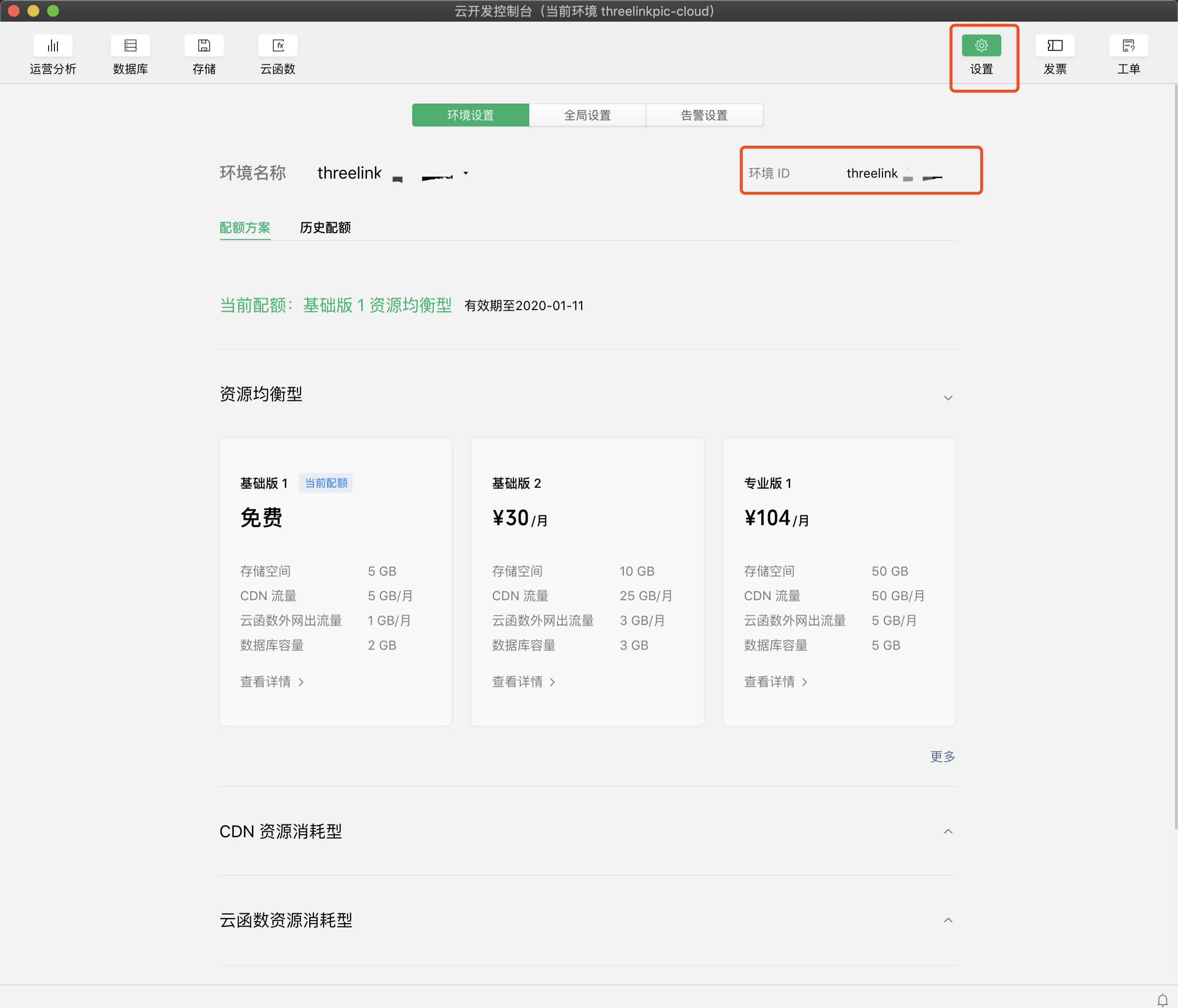The height and width of the screenshot is (1008, 1178).
Task: Click the 云函数资源消耗型 heading
Action: click(286, 921)
